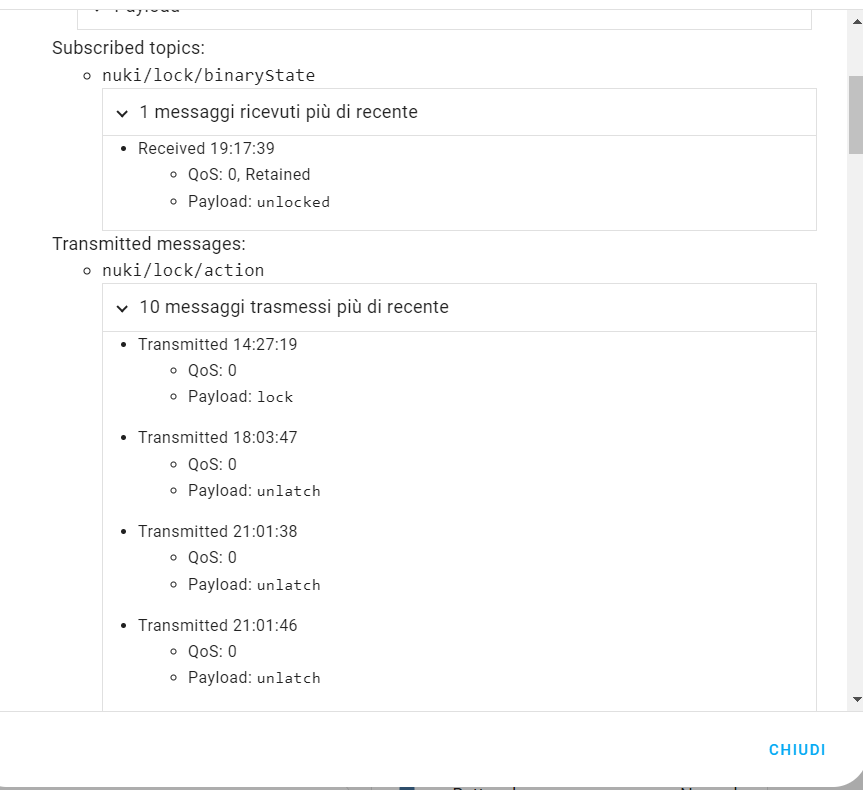This screenshot has height=790, width=863.
Task: Click the 'Subscribed topics:' heading label
Action: 118,47
